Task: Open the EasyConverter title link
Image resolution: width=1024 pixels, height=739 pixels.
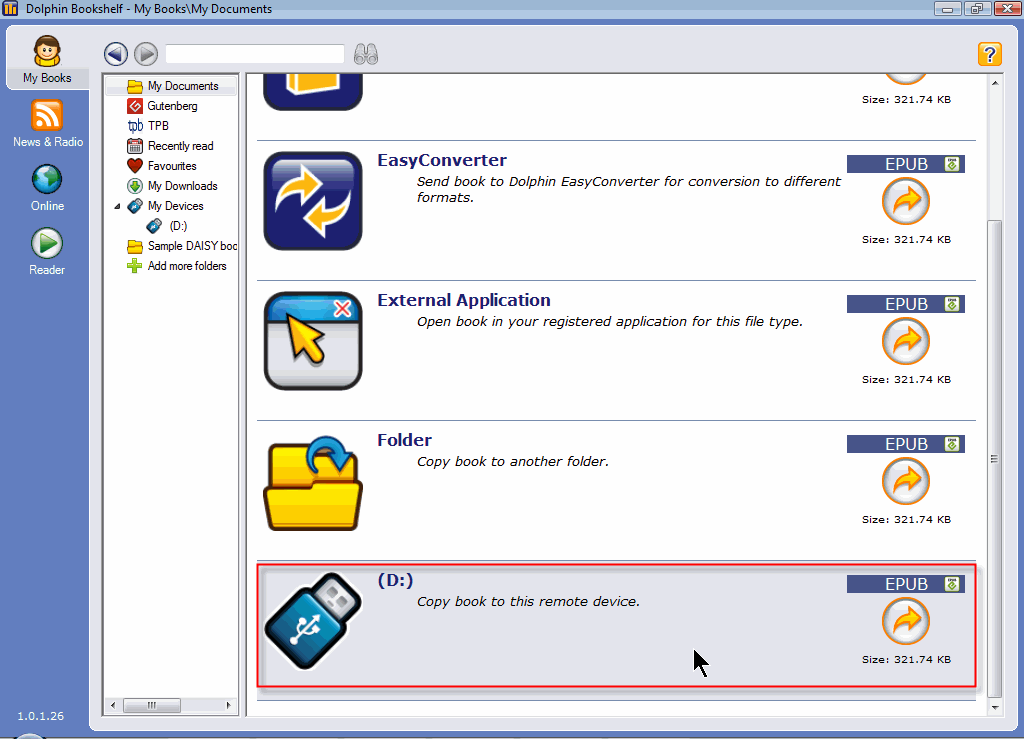Action: pos(442,160)
